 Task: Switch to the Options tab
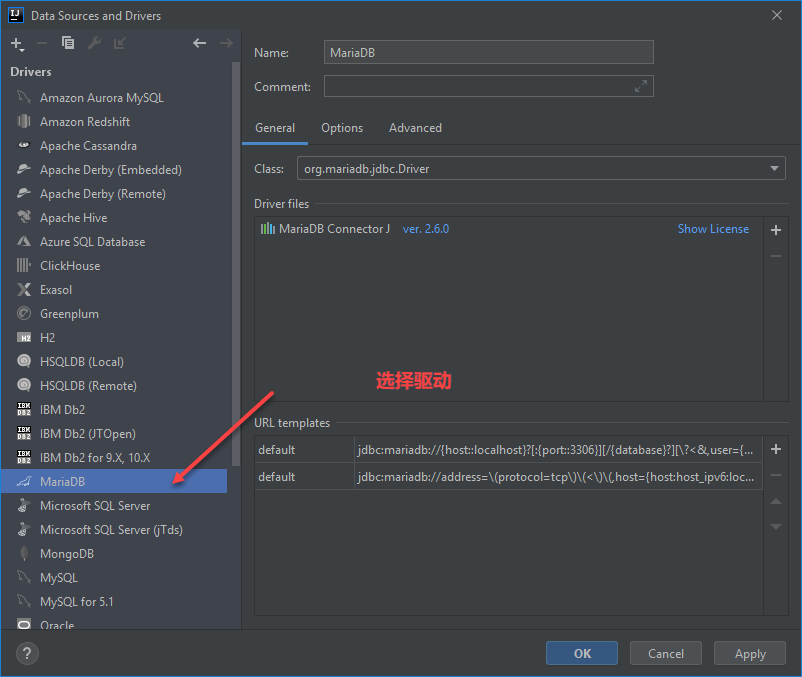pyautogui.click(x=342, y=128)
